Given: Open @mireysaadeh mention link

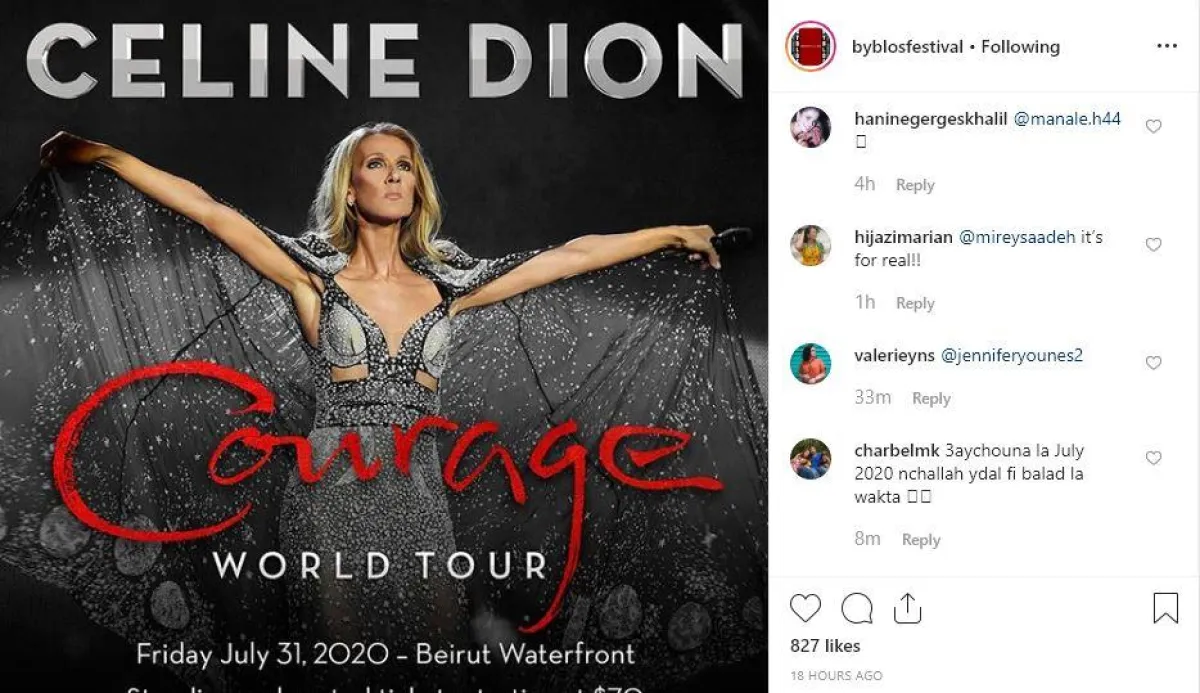Looking at the screenshot, I should point(1017,238).
